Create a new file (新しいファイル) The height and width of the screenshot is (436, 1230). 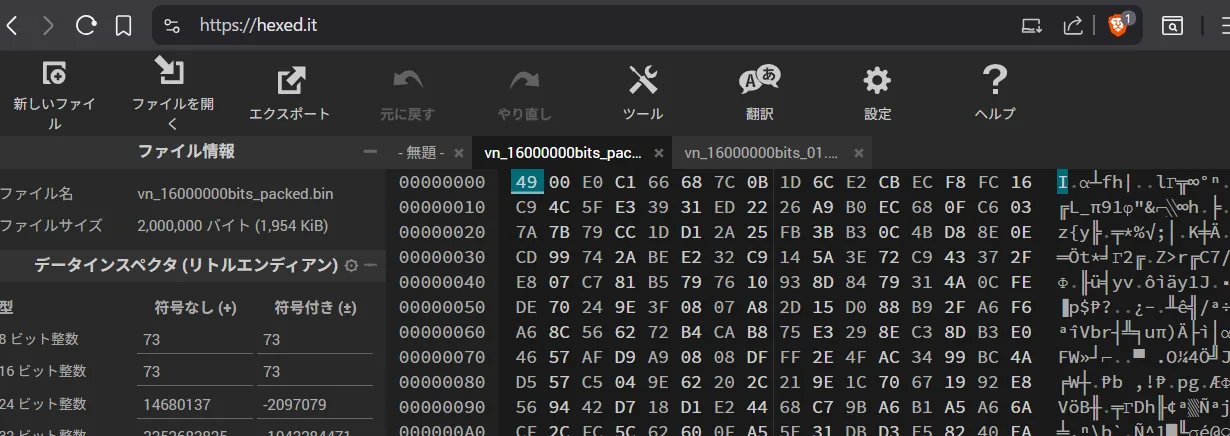coord(54,96)
